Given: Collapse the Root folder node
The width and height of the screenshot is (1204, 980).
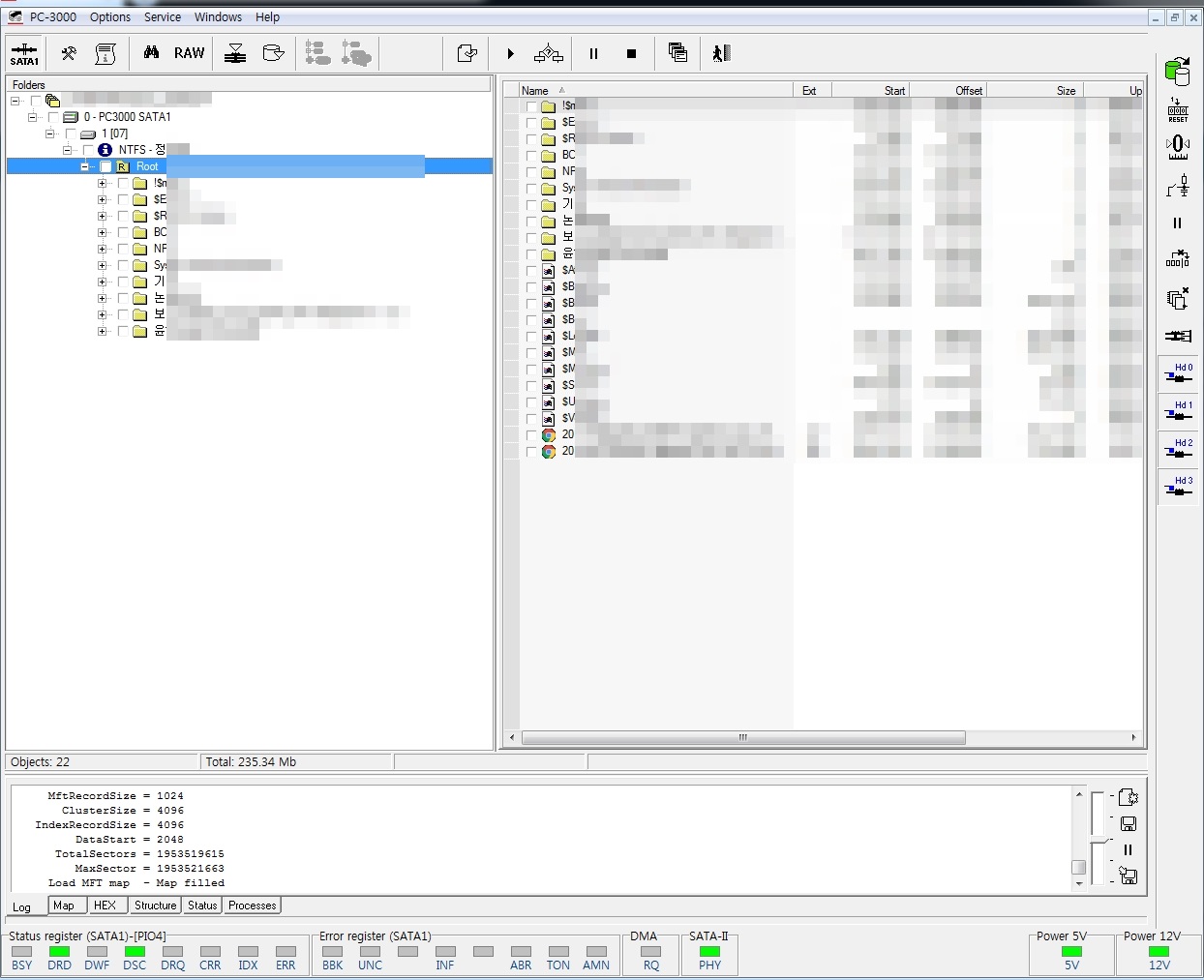Looking at the screenshot, I should (x=85, y=166).
